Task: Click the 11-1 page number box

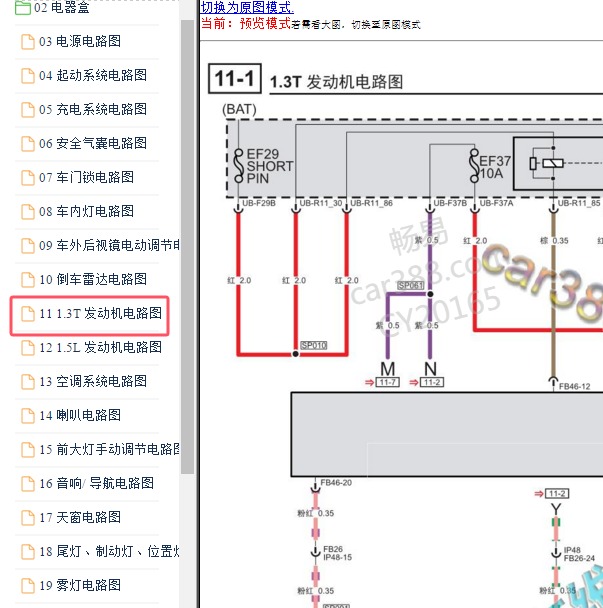Action: (x=235, y=79)
